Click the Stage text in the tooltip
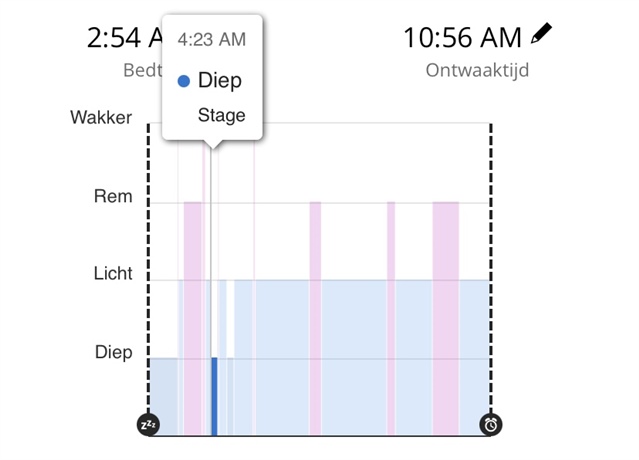639x460 pixels. (x=222, y=115)
